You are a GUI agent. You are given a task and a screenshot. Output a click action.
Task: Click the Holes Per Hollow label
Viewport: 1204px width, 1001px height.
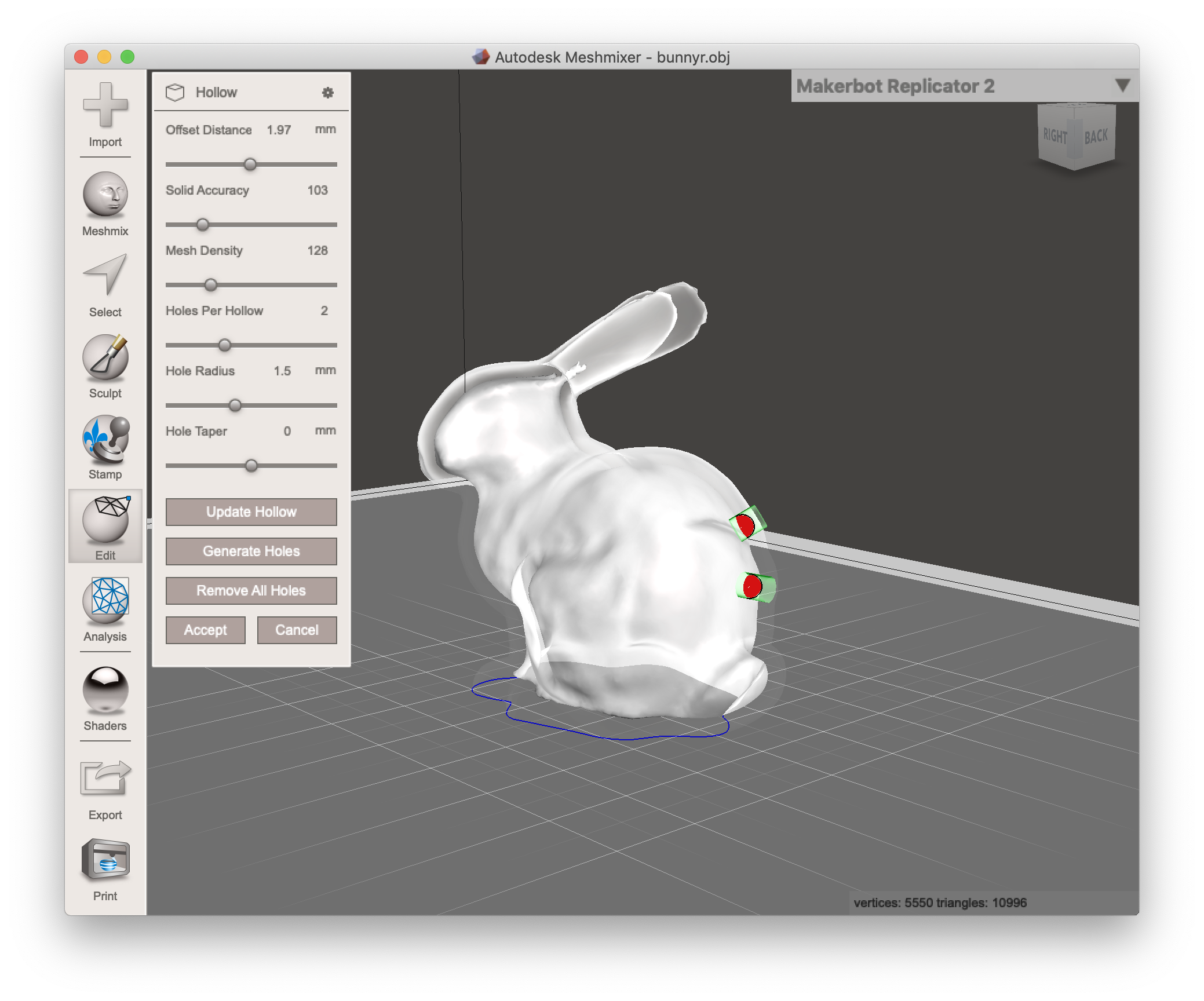click(x=214, y=310)
